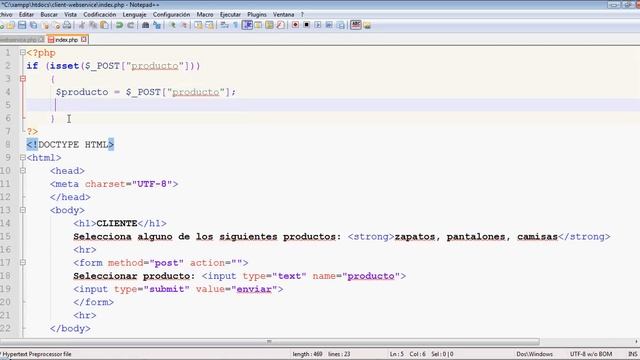Click the Dos\Windows line ending status
Image resolution: width=640 pixels, height=360 pixels.
click(534, 354)
